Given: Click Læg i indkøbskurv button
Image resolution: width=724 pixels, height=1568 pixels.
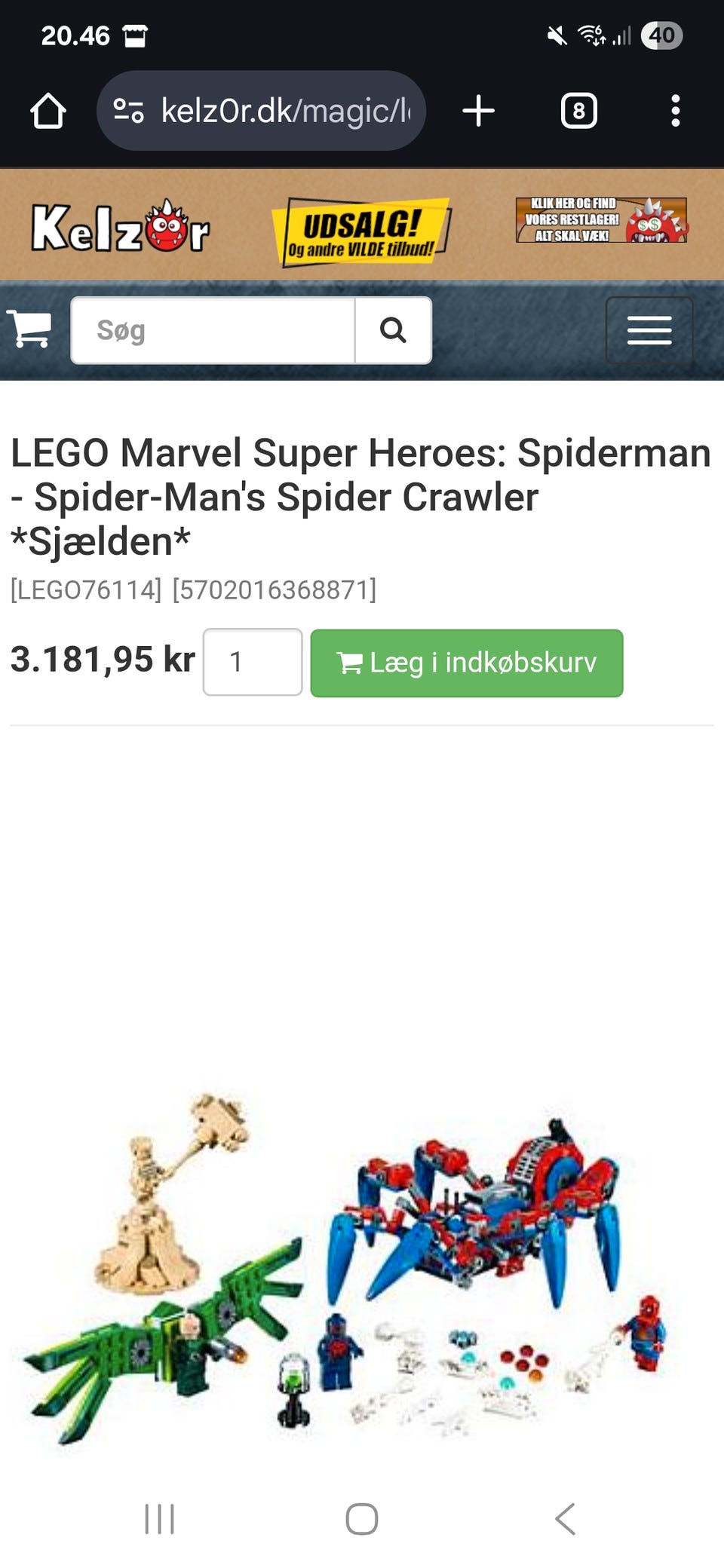Looking at the screenshot, I should click(467, 663).
